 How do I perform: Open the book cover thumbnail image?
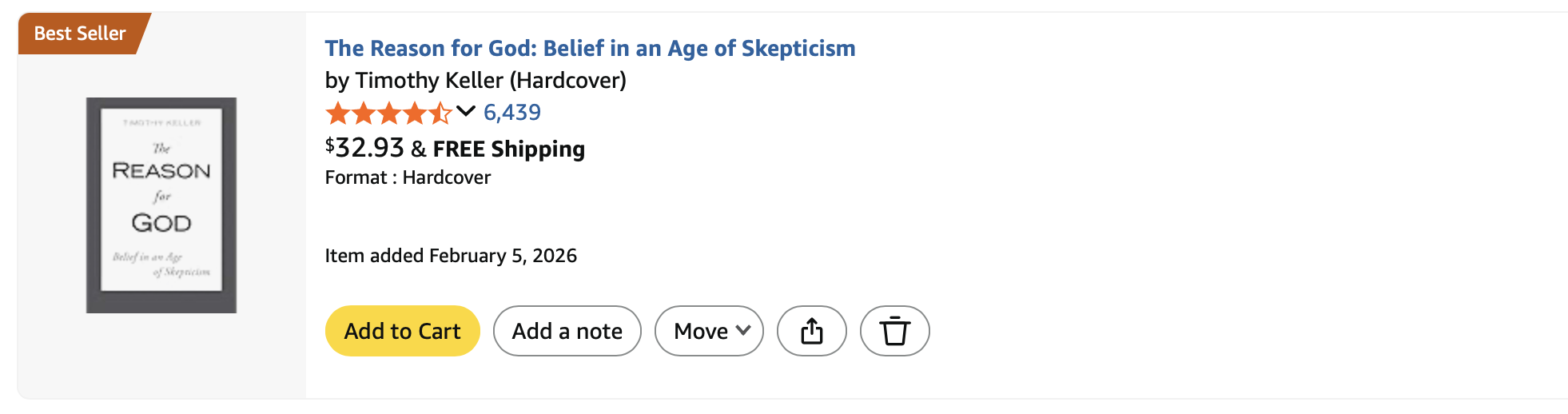161,205
